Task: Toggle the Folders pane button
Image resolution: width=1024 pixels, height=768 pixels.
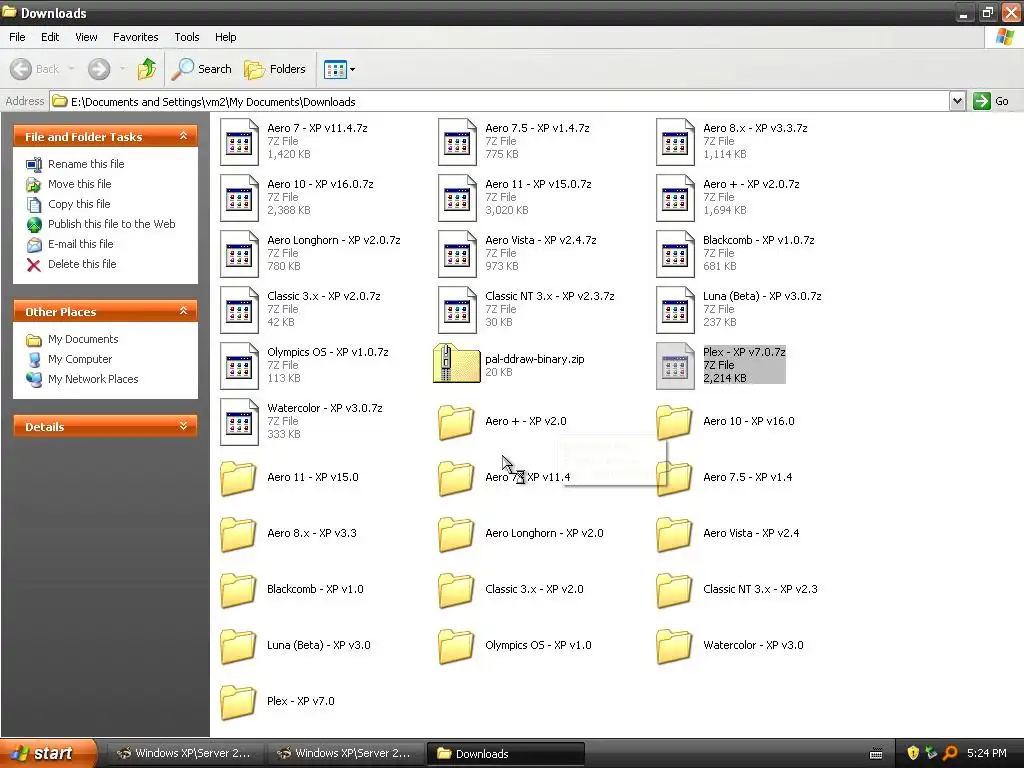Action: 275,69
